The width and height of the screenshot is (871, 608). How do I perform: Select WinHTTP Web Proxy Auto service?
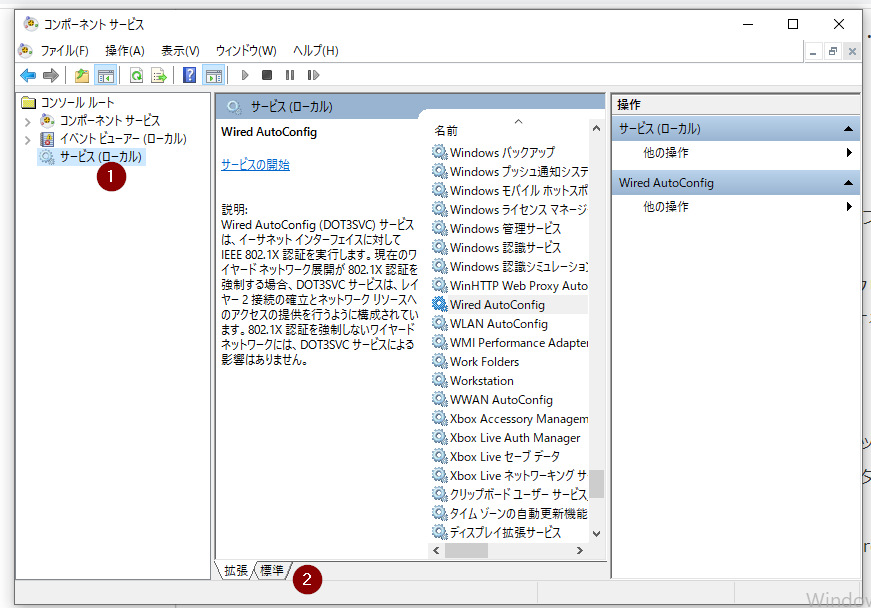(509, 285)
